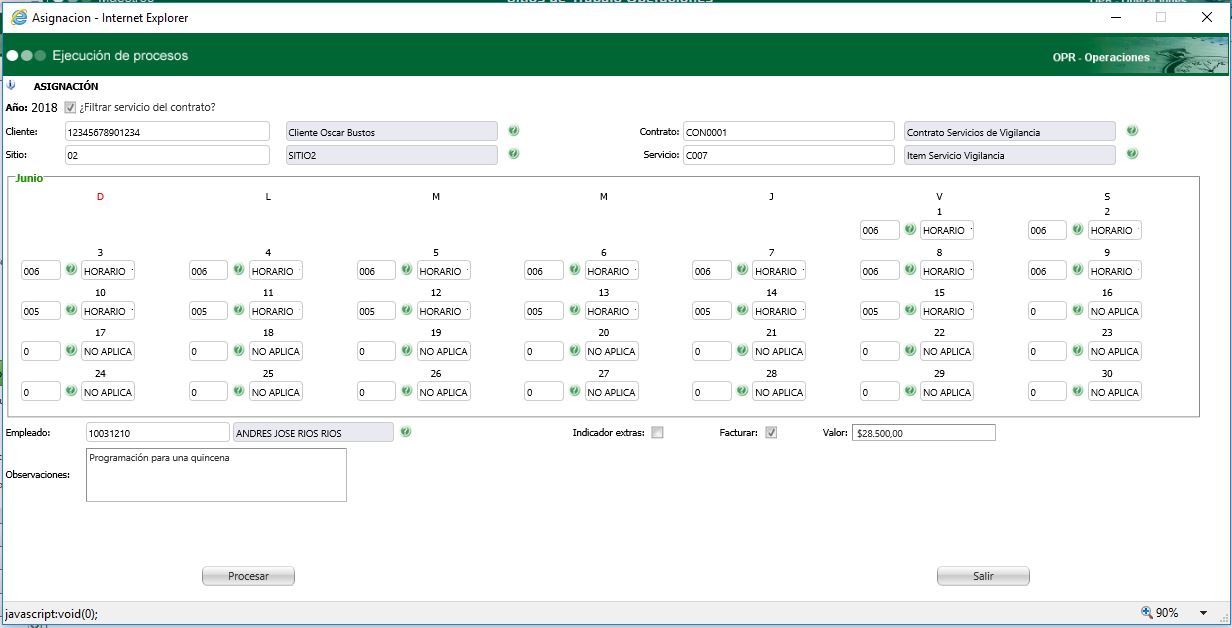Click the Contrato field with CON0001
Viewport: 1232px width, 628px height.
pyautogui.click(x=788, y=132)
